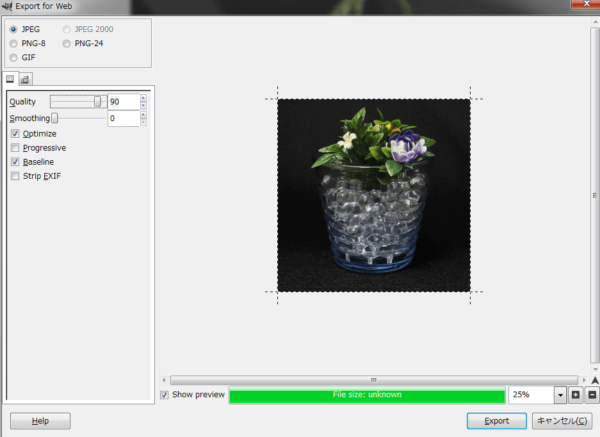
Task: Choose the PNG-24 format option
Action: (67, 44)
